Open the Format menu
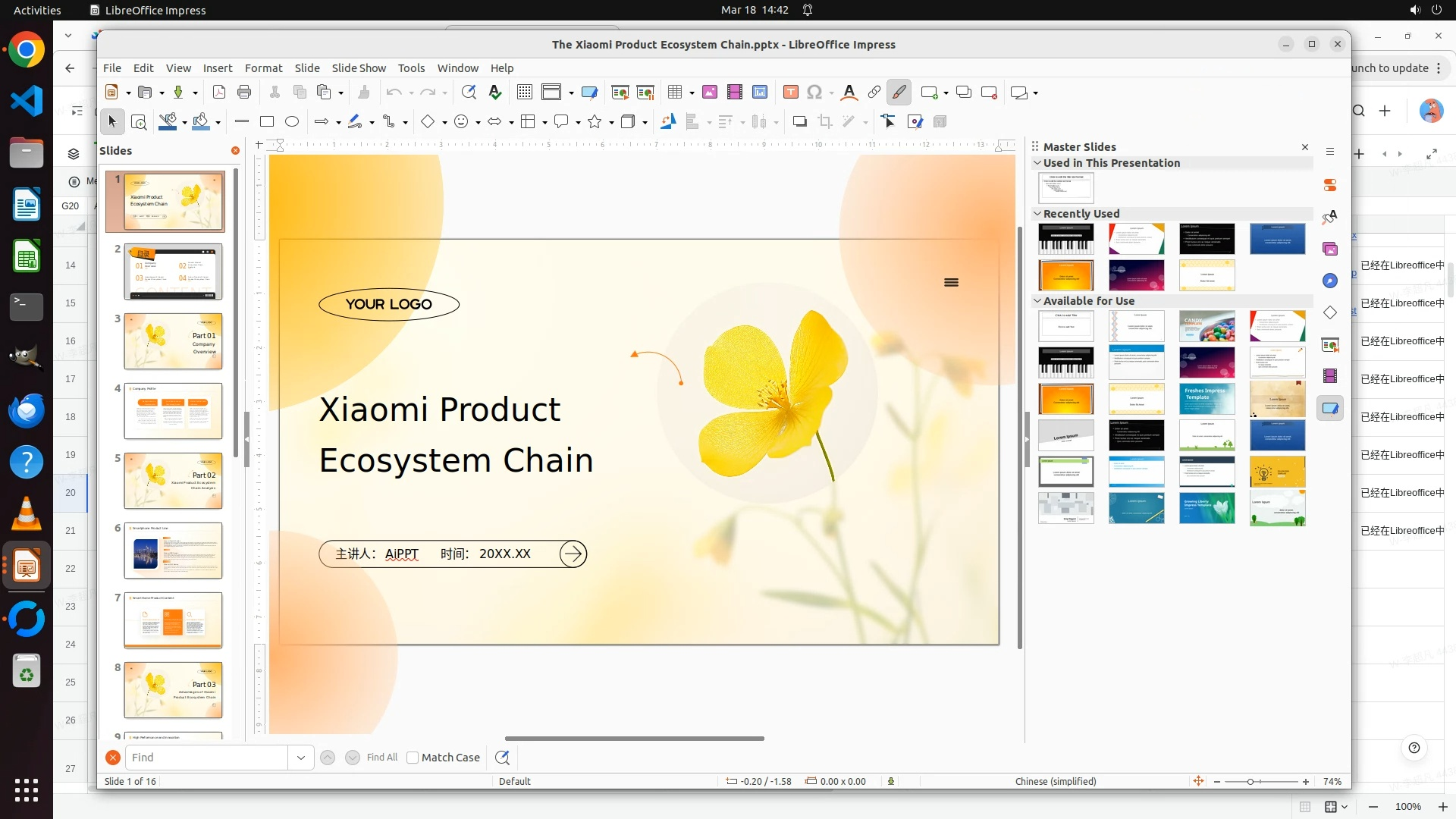The height and width of the screenshot is (819, 1456). pos(263,68)
